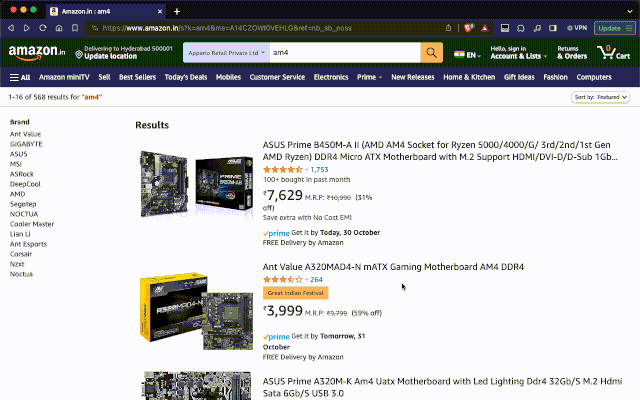640x400 pixels.
Task: Open Mobiles in navigation bar
Action: (228, 77)
